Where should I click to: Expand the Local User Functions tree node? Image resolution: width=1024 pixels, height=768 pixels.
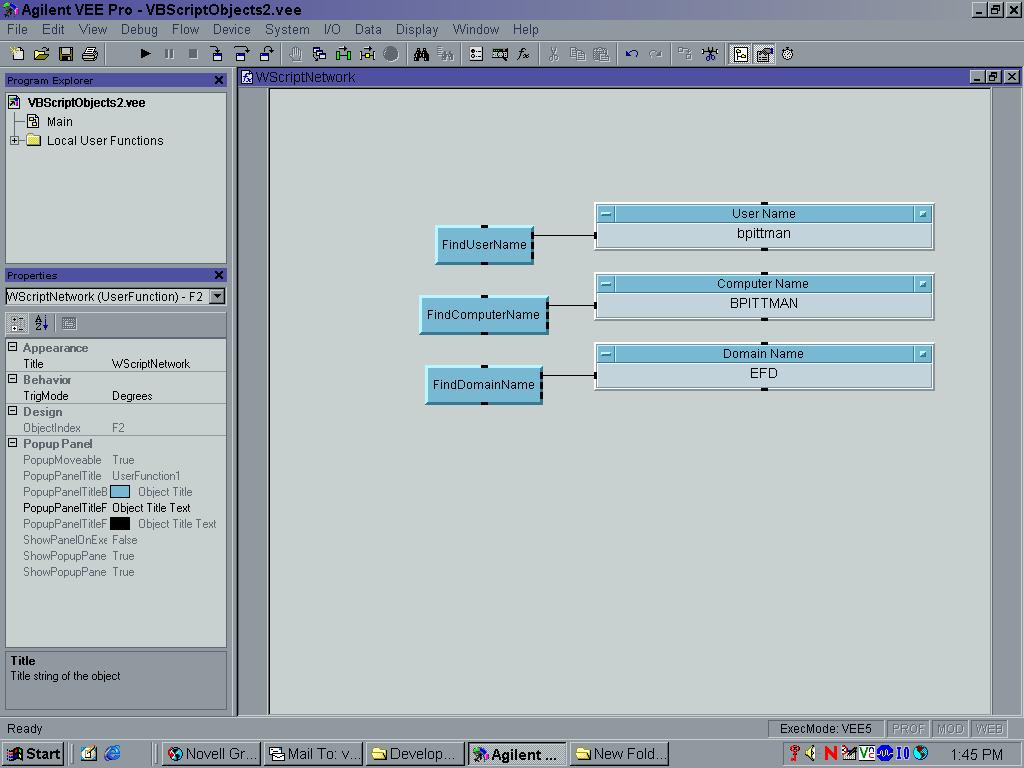tap(15, 141)
